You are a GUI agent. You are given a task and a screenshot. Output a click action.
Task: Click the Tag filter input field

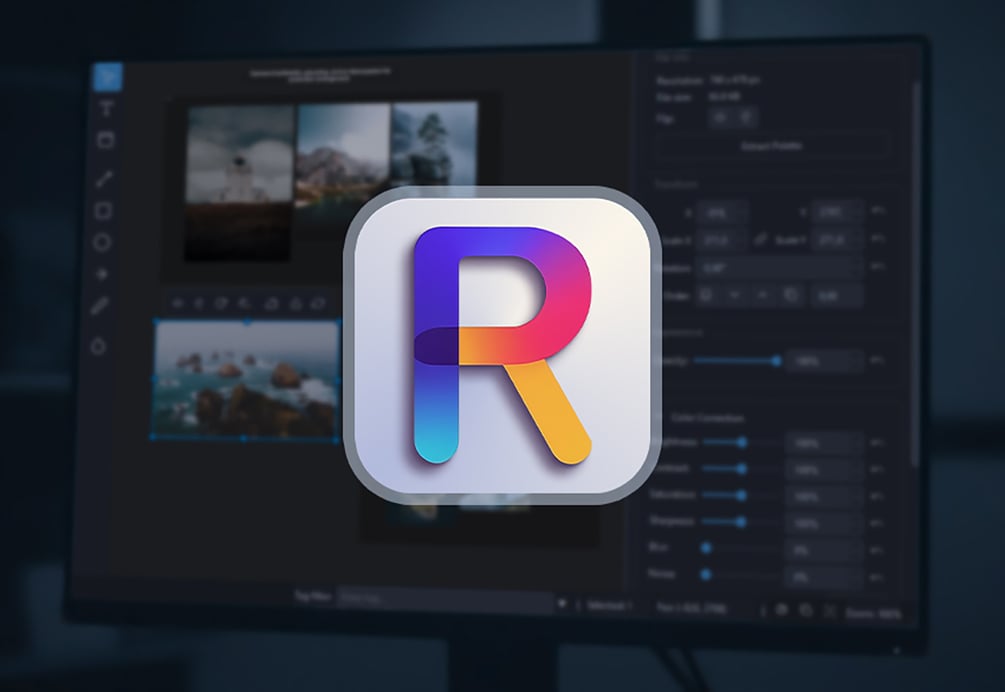(444, 599)
